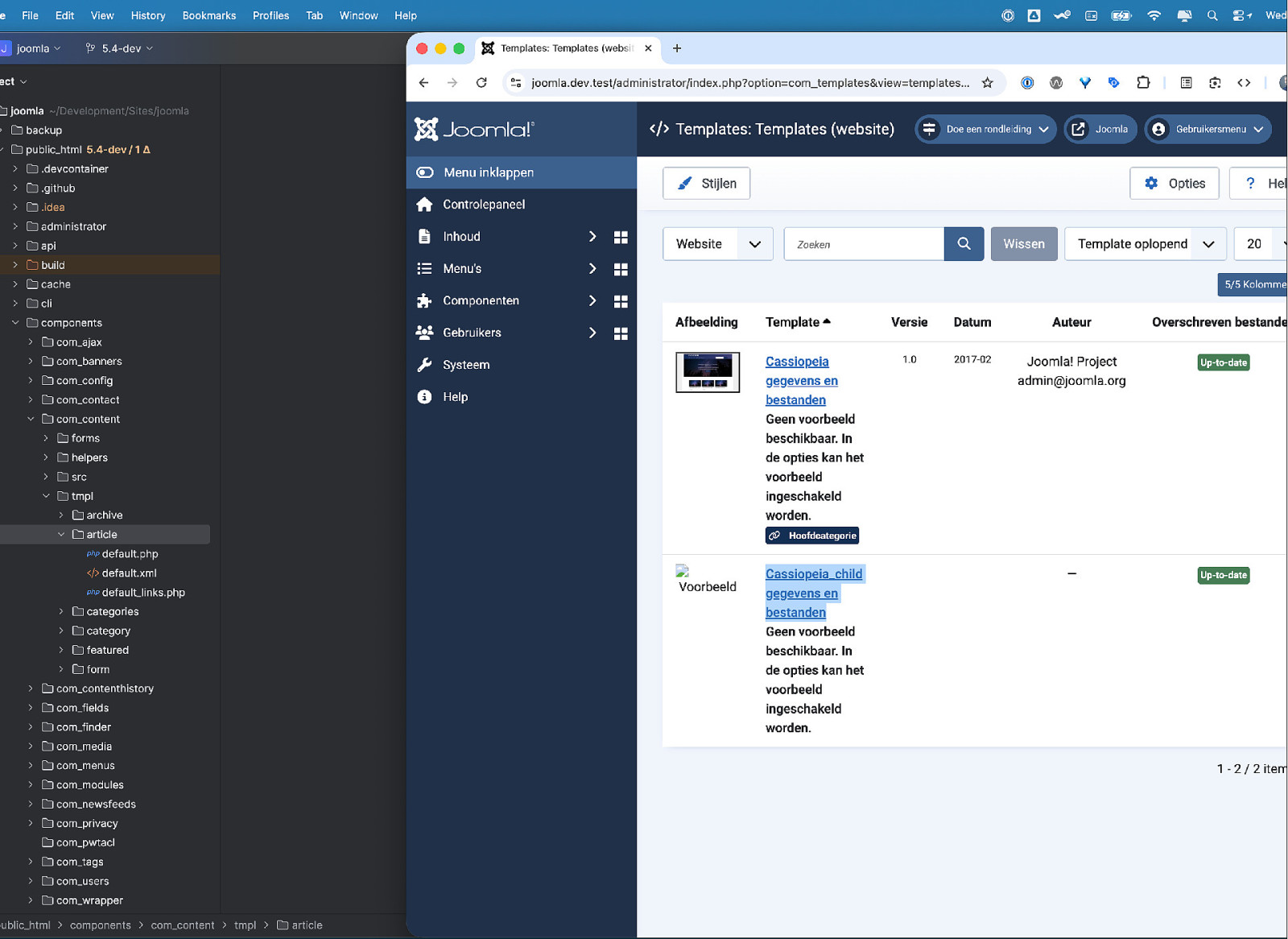Click the Joomla logo in sidebar
The image size is (1288, 939).
[x=474, y=129]
